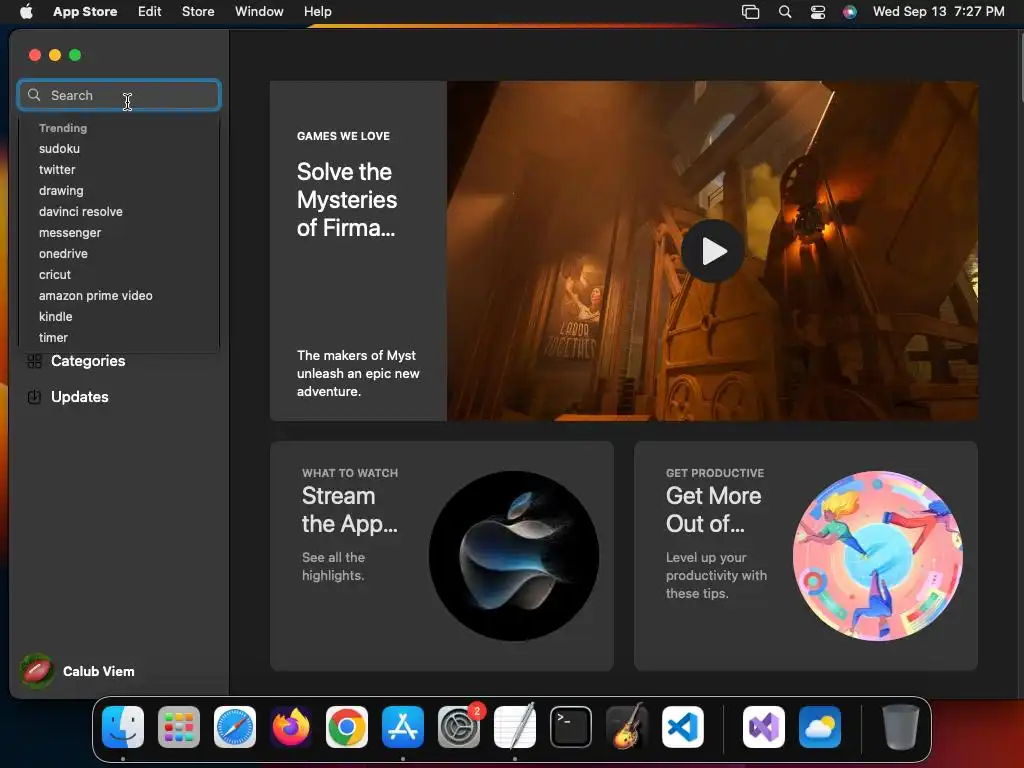
Task: Select trending search 'sudoku'
Action: [x=59, y=149]
